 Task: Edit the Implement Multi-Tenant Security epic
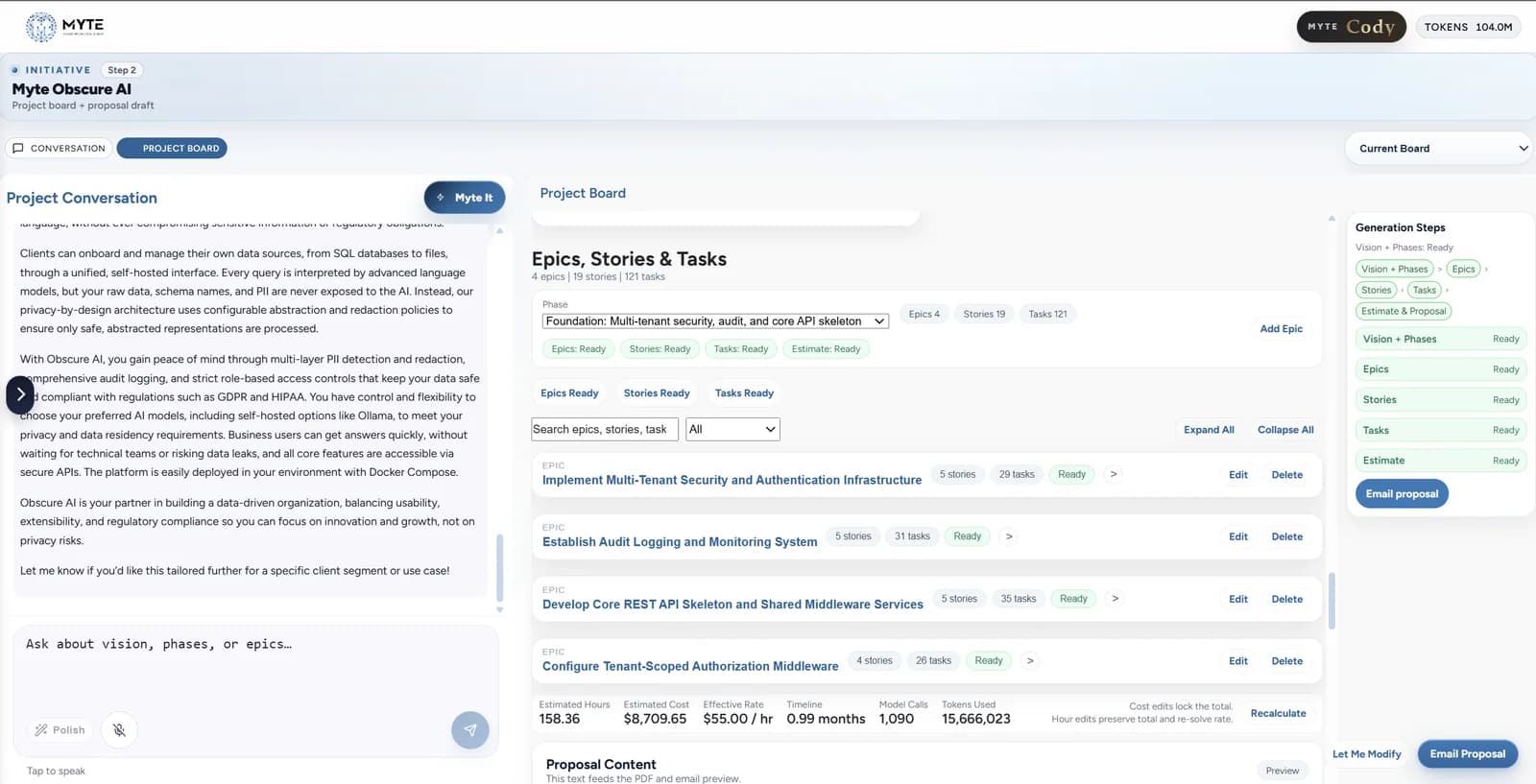point(1238,475)
